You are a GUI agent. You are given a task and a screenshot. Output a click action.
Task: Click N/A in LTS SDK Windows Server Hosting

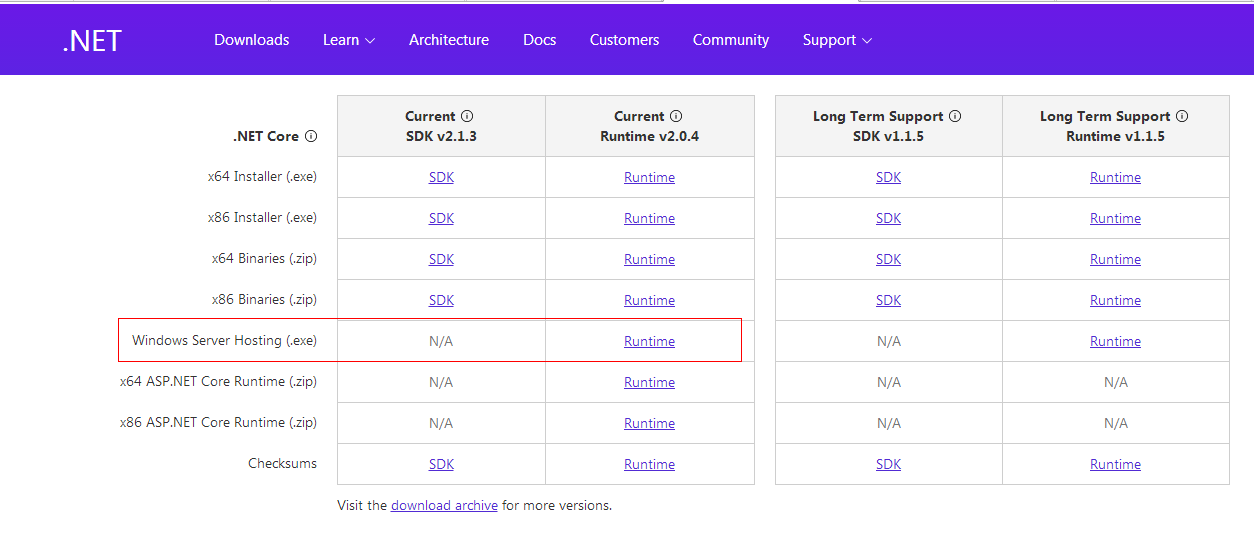pos(889,341)
